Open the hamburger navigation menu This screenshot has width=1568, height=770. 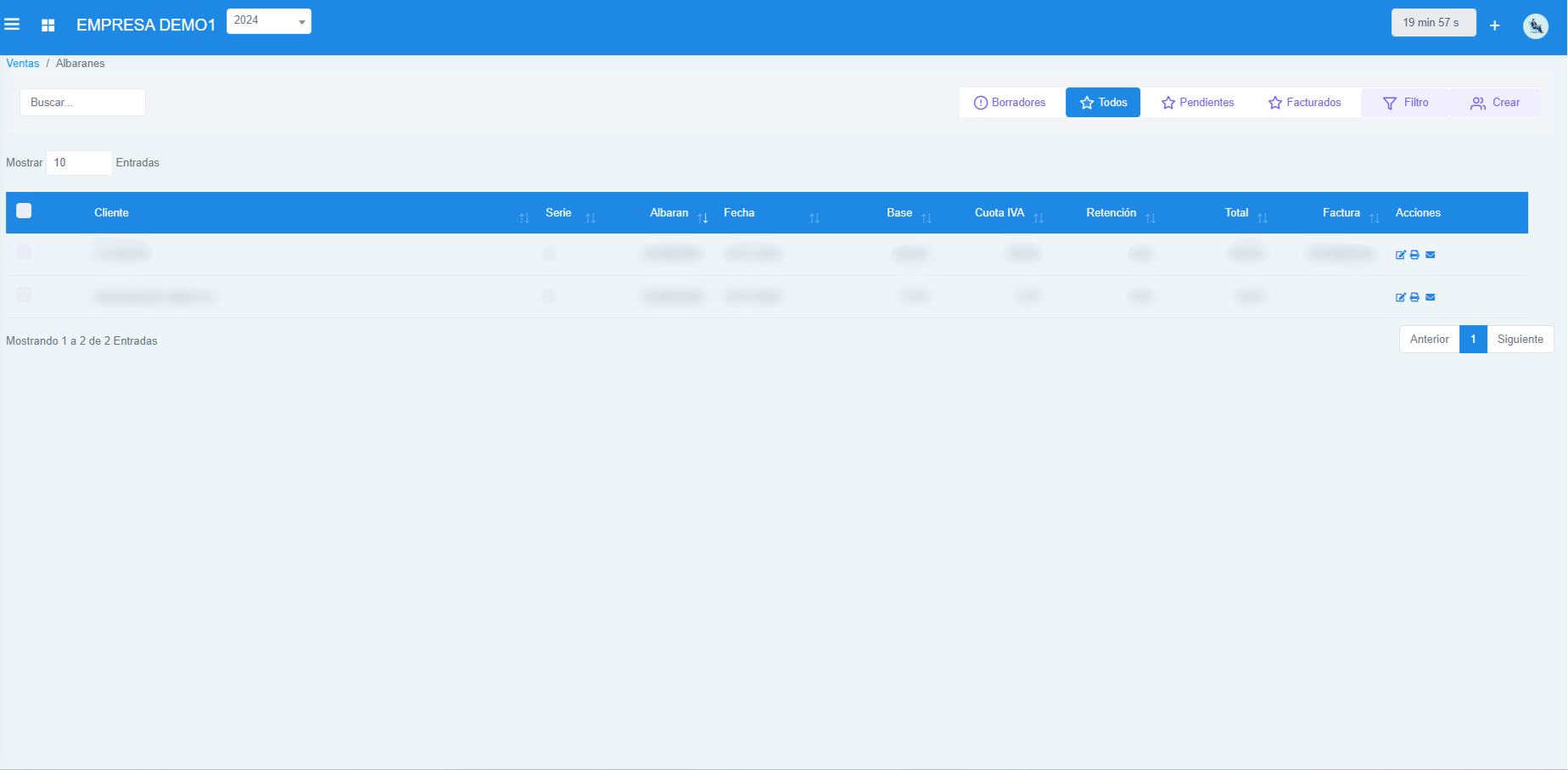[12, 25]
